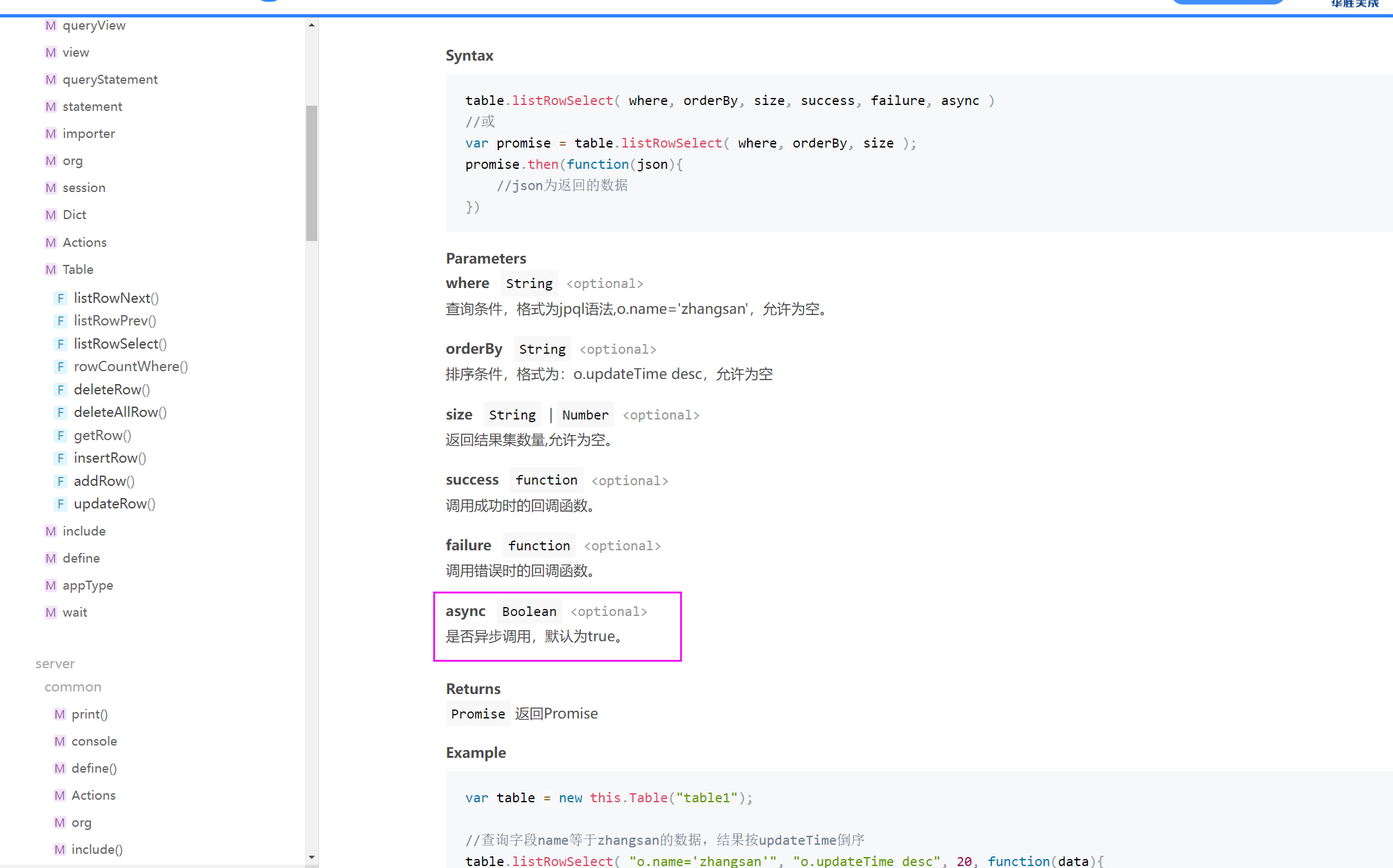Image resolution: width=1393 pixels, height=868 pixels.
Task: Click the M icon beside wait
Action: click(50, 613)
